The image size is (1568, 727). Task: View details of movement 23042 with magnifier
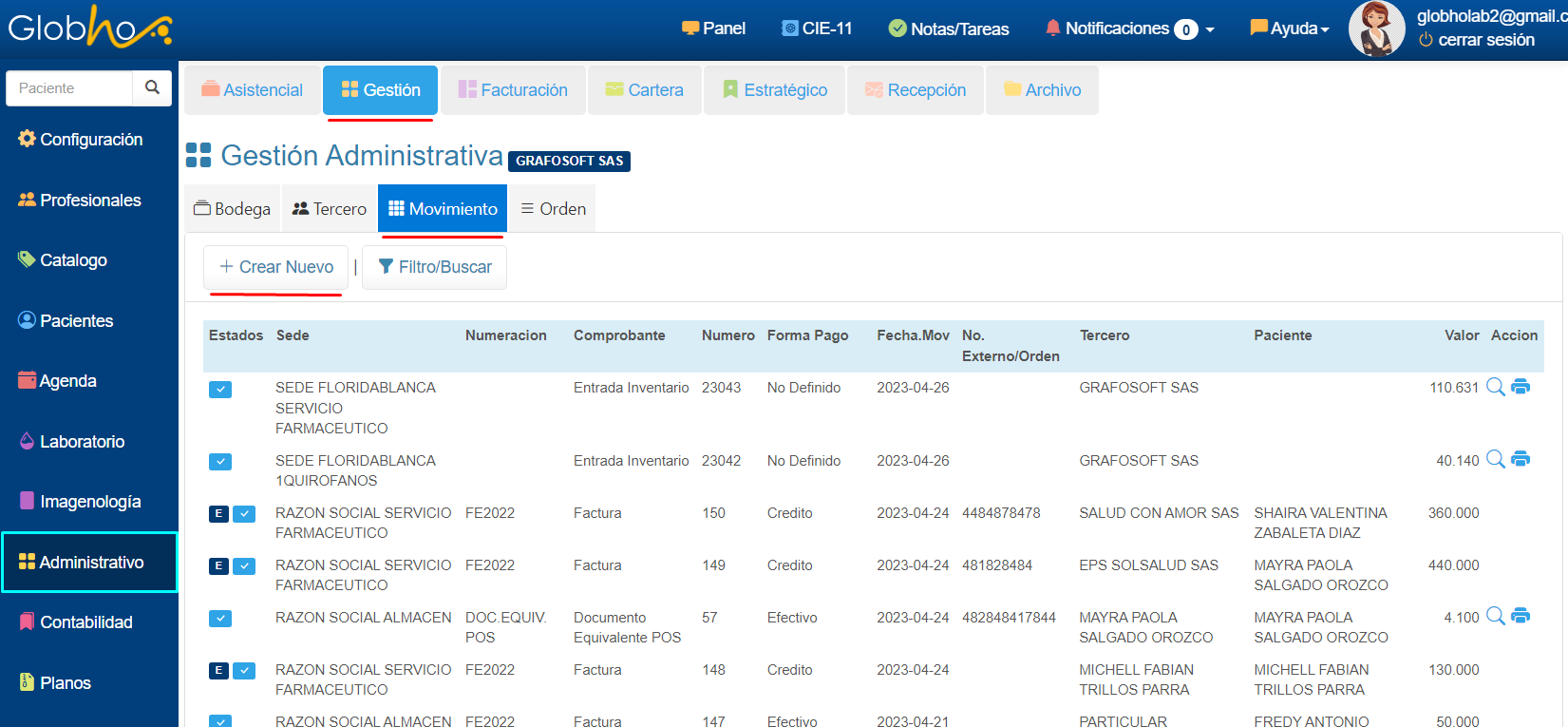1495,460
